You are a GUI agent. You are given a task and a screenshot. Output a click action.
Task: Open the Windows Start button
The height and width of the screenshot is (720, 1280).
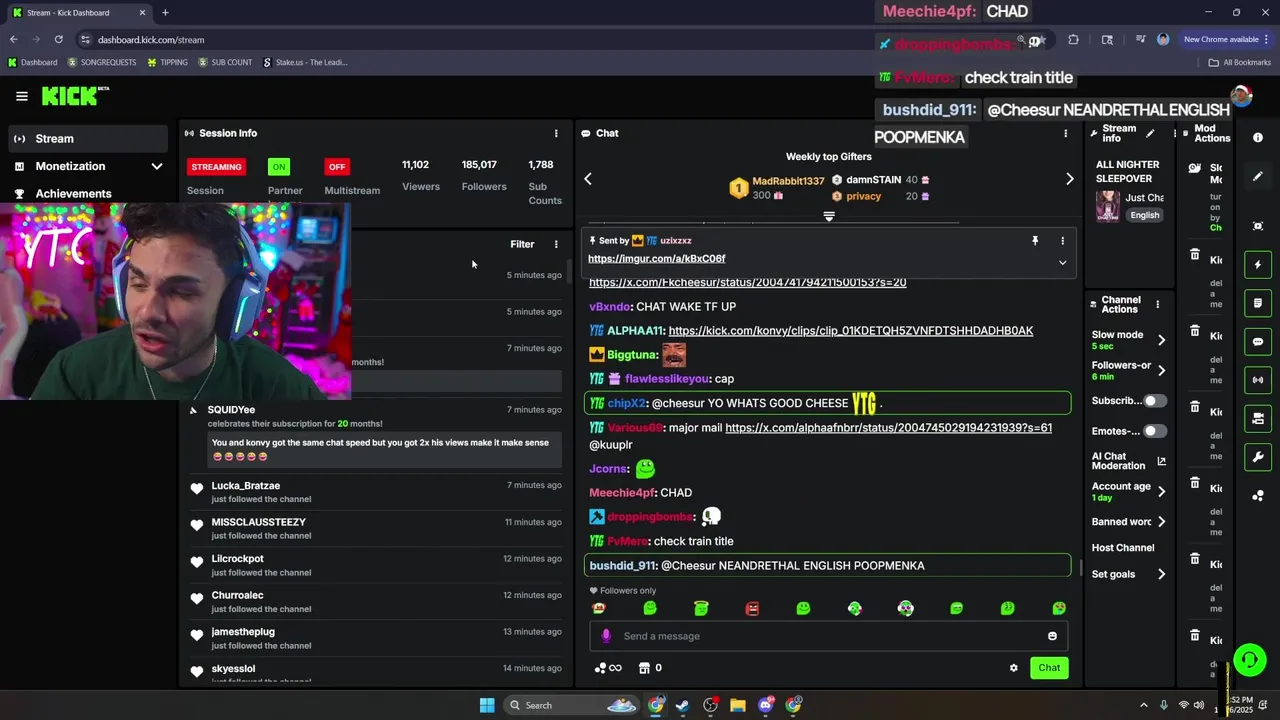[487, 705]
